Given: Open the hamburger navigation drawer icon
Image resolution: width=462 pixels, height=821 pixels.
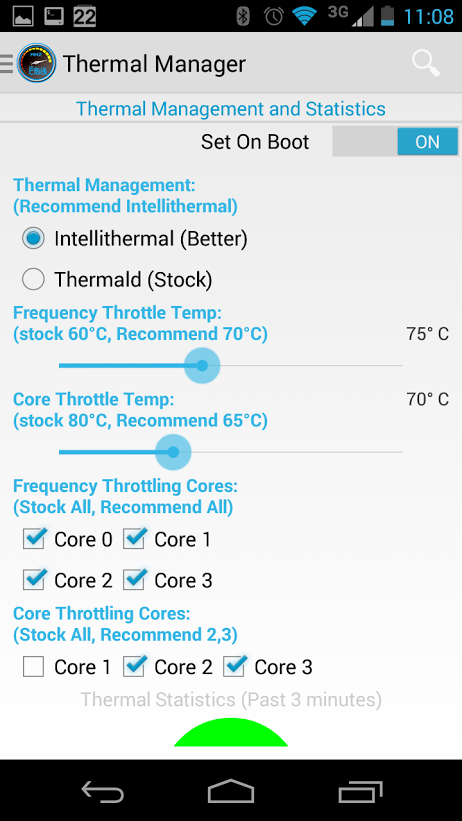Looking at the screenshot, I should 6,63.
